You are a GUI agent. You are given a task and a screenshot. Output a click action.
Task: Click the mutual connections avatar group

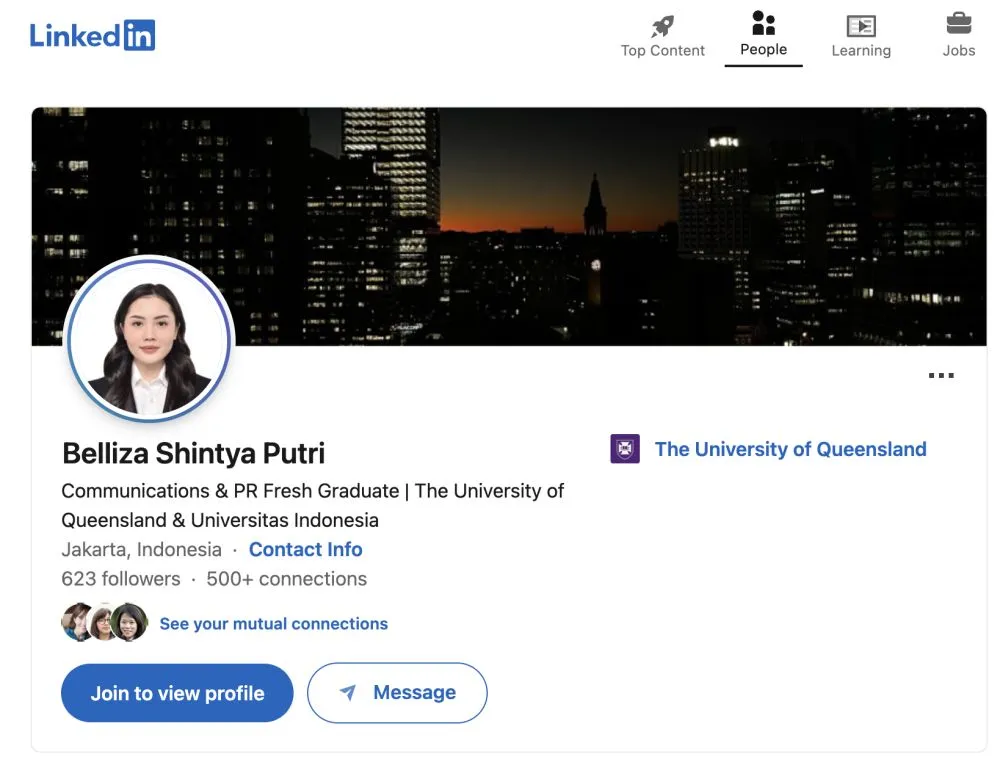[105, 622]
